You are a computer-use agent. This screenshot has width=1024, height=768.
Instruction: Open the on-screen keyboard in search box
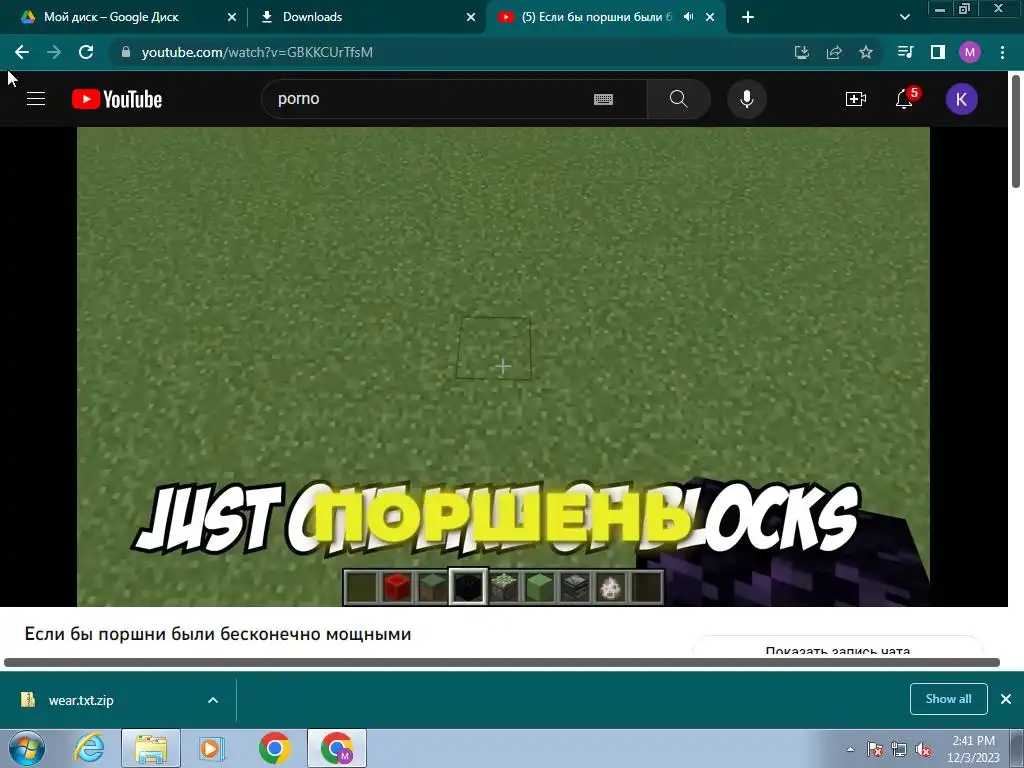click(603, 99)
